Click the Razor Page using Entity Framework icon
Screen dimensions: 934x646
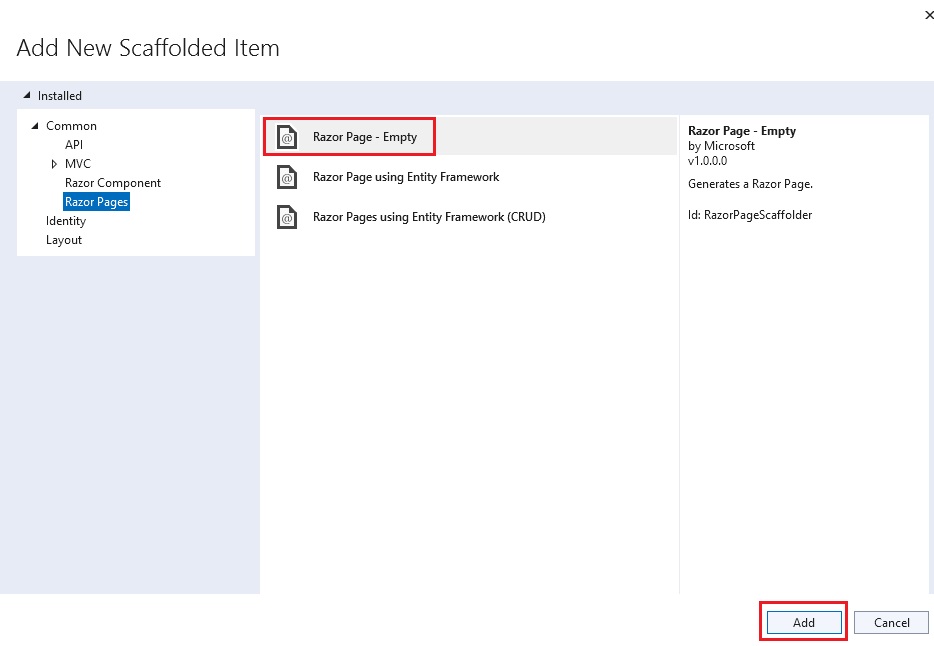click(287, 177)
